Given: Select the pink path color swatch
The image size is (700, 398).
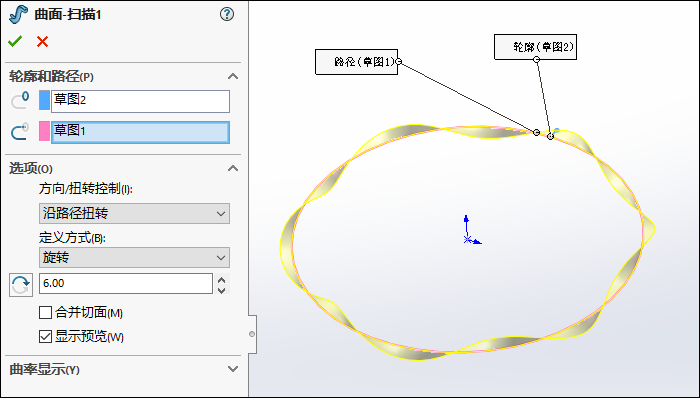Looking at the screenshot, I should (x=44, y=132).
